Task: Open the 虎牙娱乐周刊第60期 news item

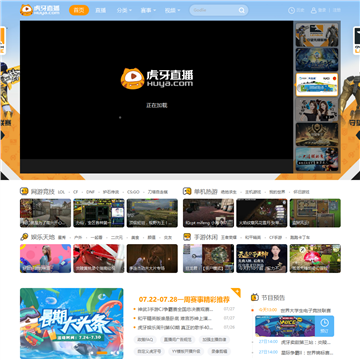Action: (175, 327)
